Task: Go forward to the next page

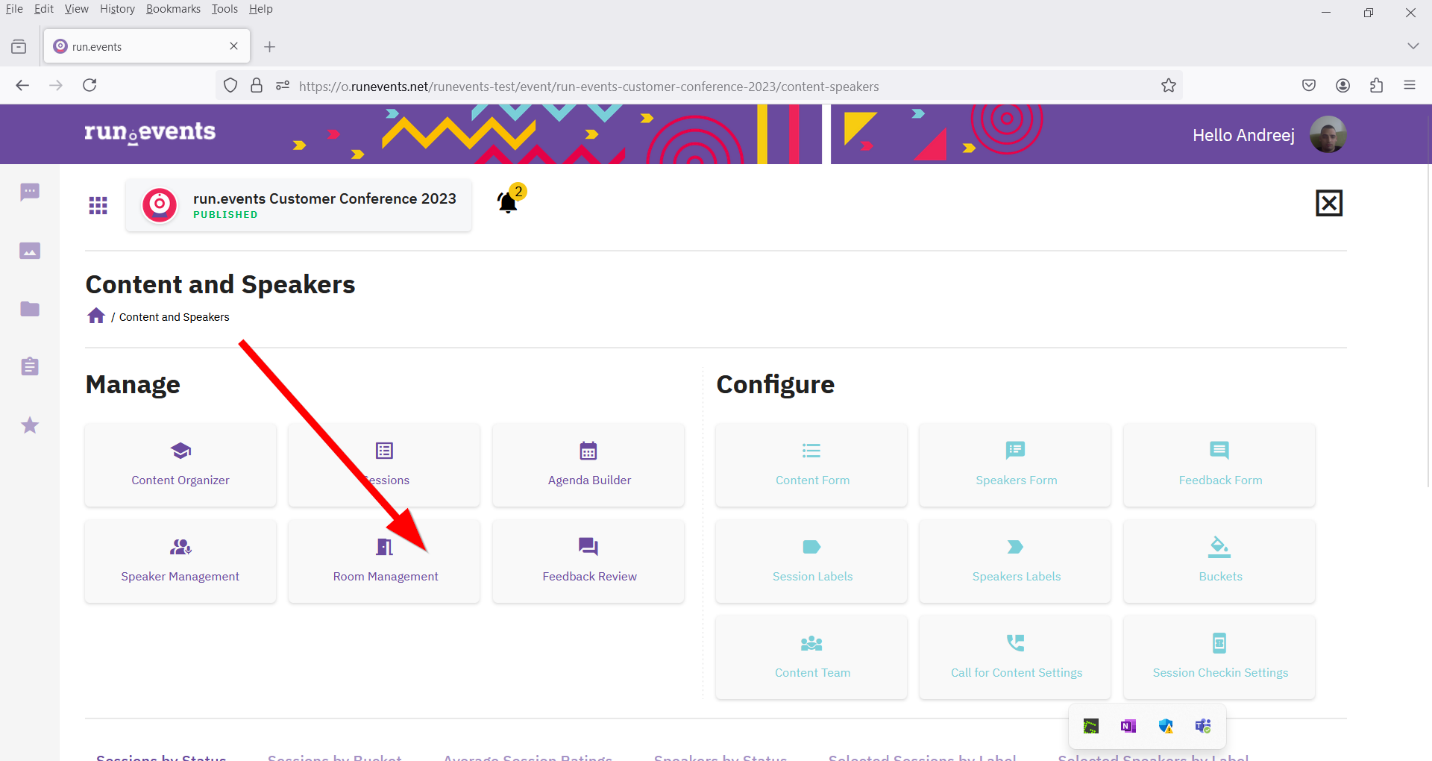Action: 56,86
